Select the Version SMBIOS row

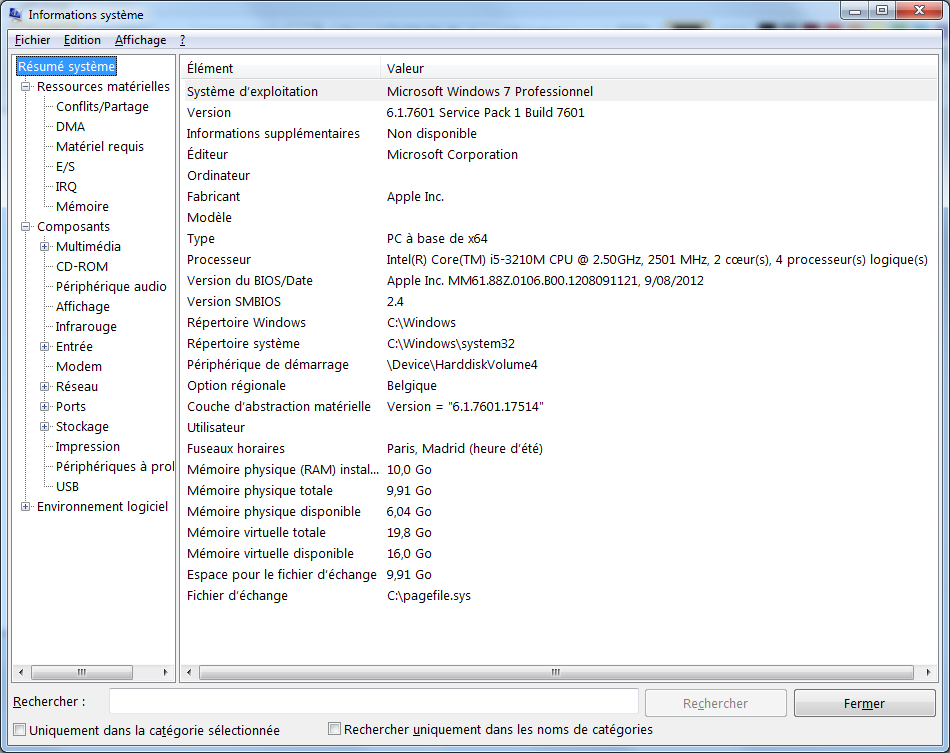point(559,302)
